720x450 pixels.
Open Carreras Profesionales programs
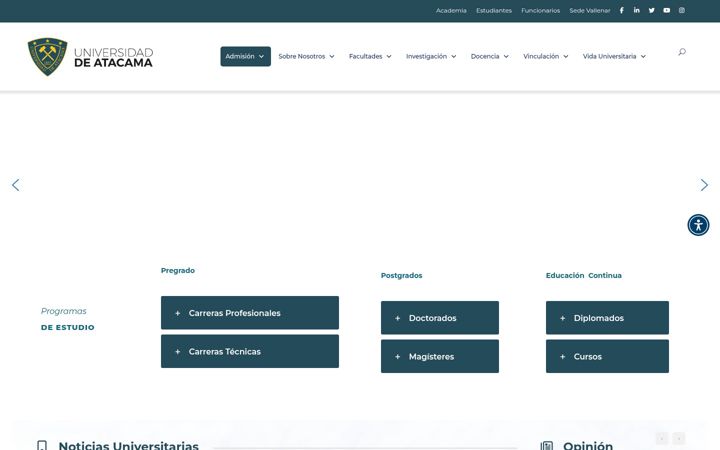tap(250, 313)
